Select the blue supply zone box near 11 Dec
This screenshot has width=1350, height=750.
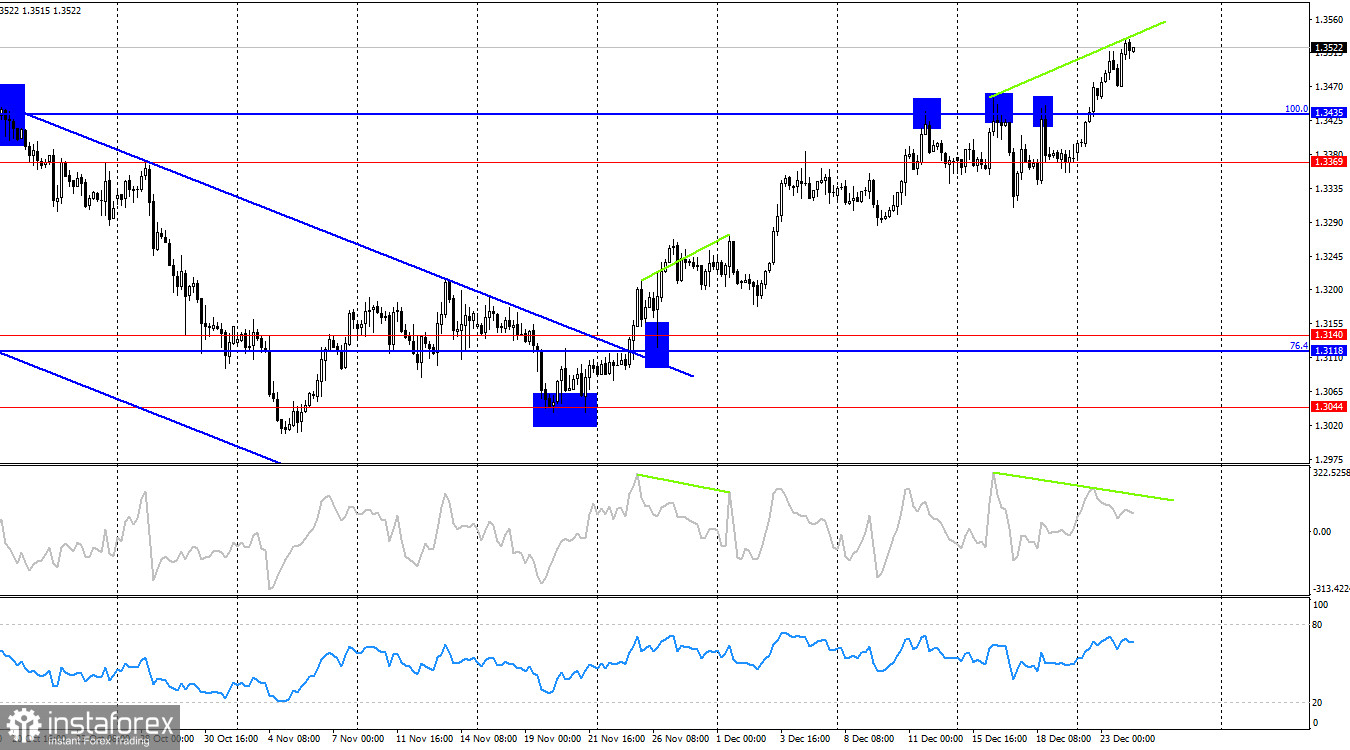coord(925,113)
